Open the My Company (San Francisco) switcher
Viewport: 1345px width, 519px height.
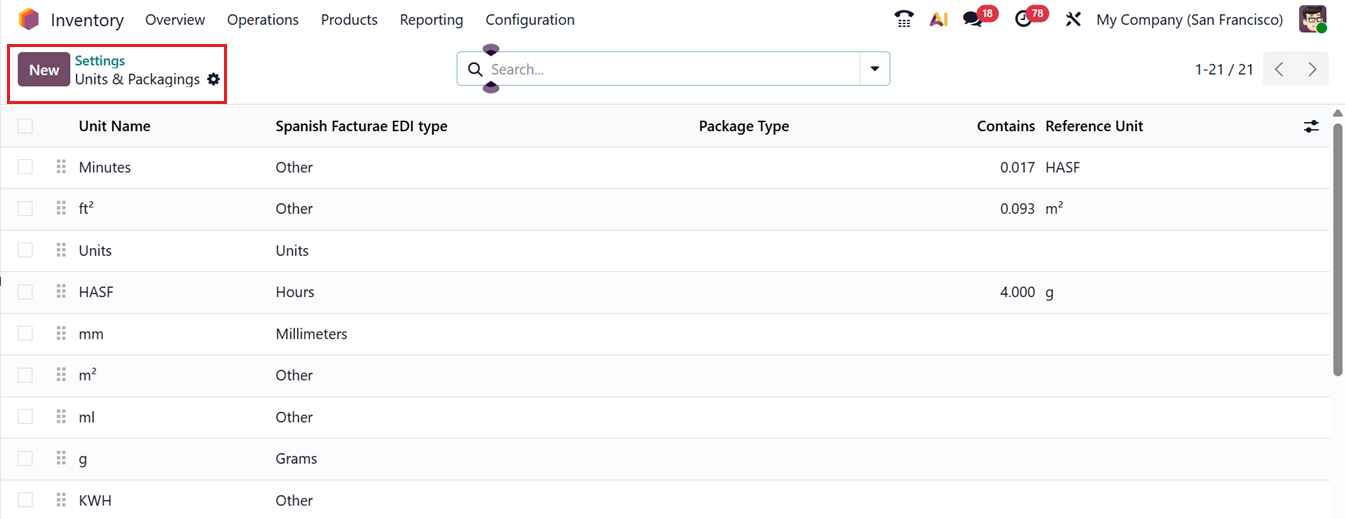click(1189, 20)
